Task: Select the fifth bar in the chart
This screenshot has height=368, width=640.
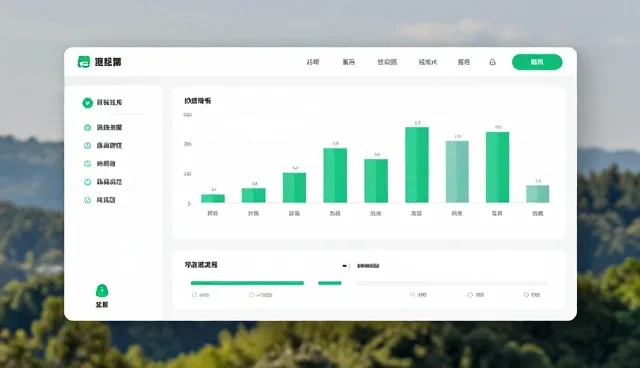Action: pyautogui.click(x=376, y=181)
